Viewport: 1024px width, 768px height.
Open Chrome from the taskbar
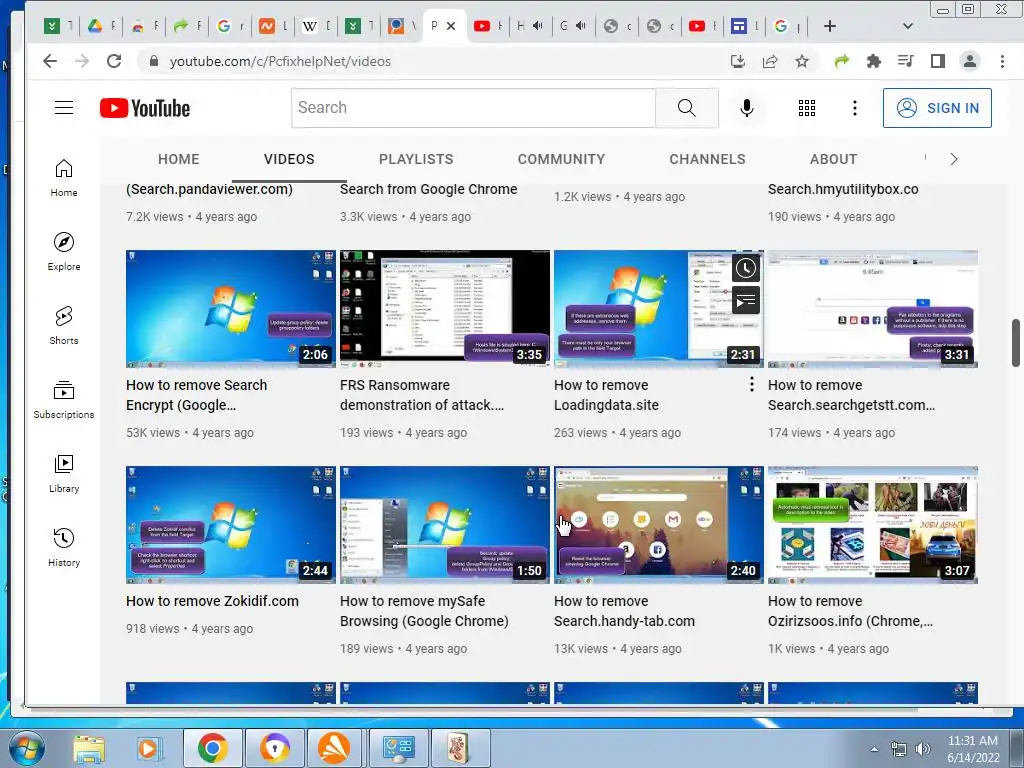[212, 748]
